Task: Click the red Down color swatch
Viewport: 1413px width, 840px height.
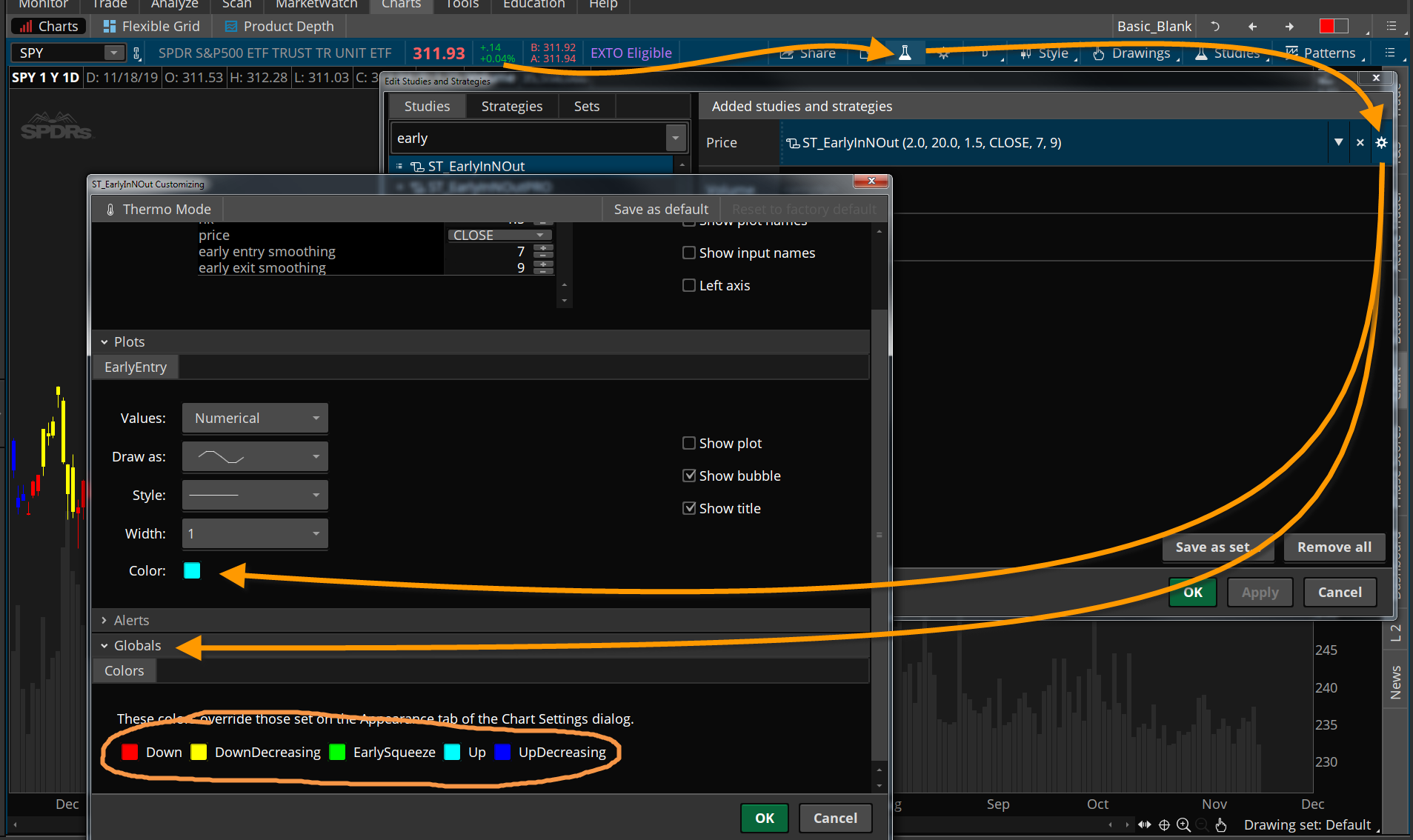Action: [x=130, y=752]
